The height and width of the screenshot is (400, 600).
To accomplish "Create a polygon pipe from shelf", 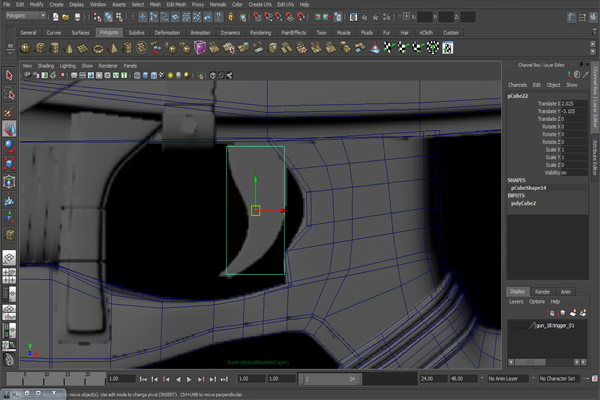I will (127, 48).
